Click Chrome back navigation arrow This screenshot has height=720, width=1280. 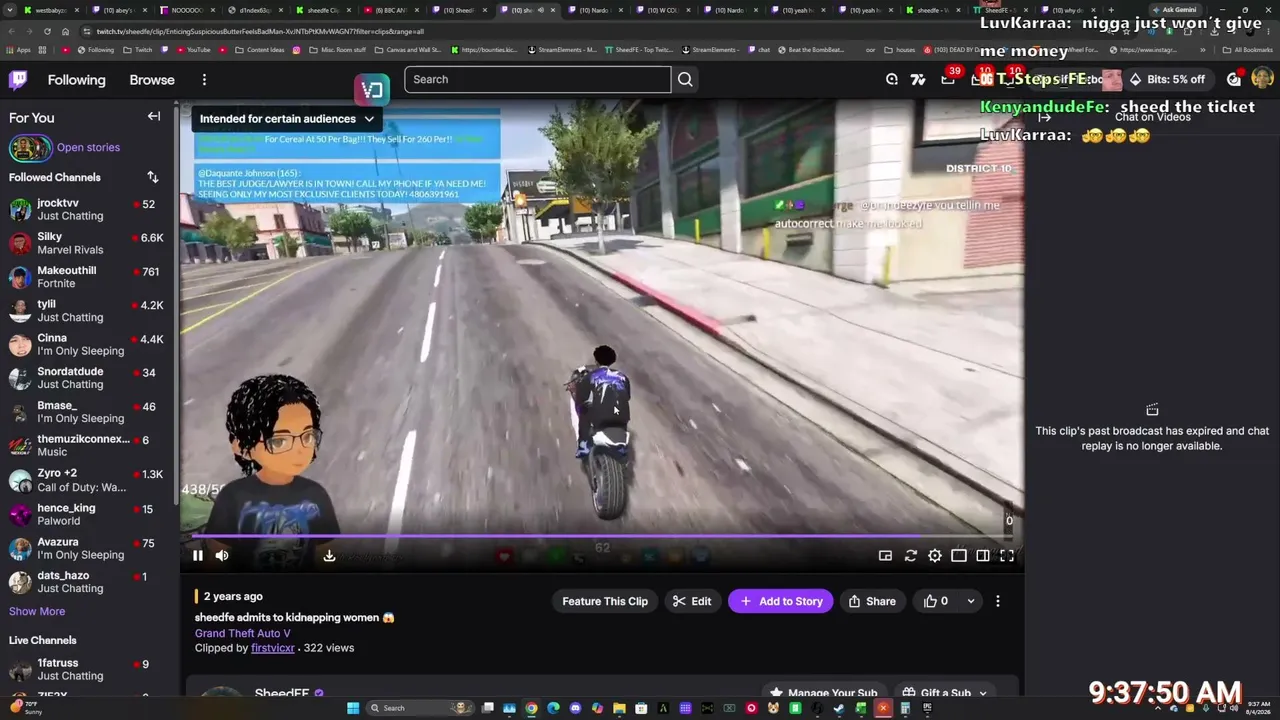click(10, 31)
